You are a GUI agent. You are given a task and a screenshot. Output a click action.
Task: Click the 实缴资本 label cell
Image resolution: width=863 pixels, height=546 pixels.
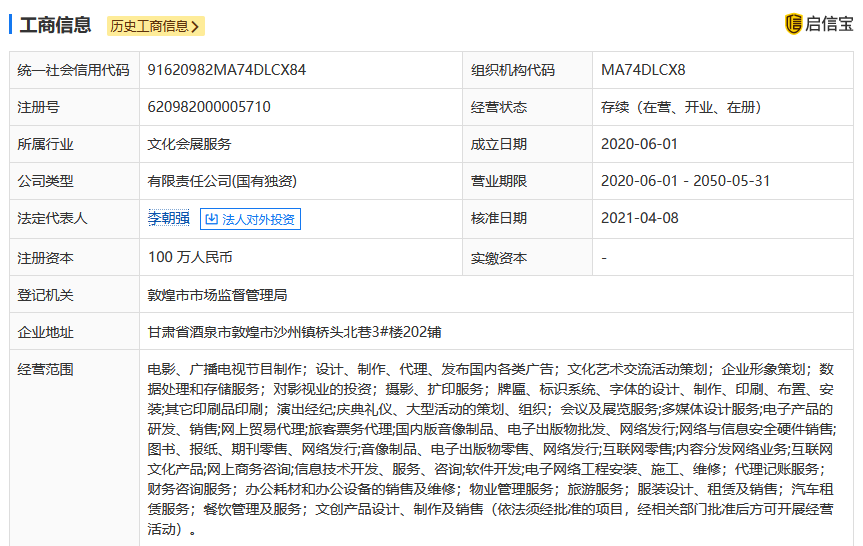coord(527,258)
